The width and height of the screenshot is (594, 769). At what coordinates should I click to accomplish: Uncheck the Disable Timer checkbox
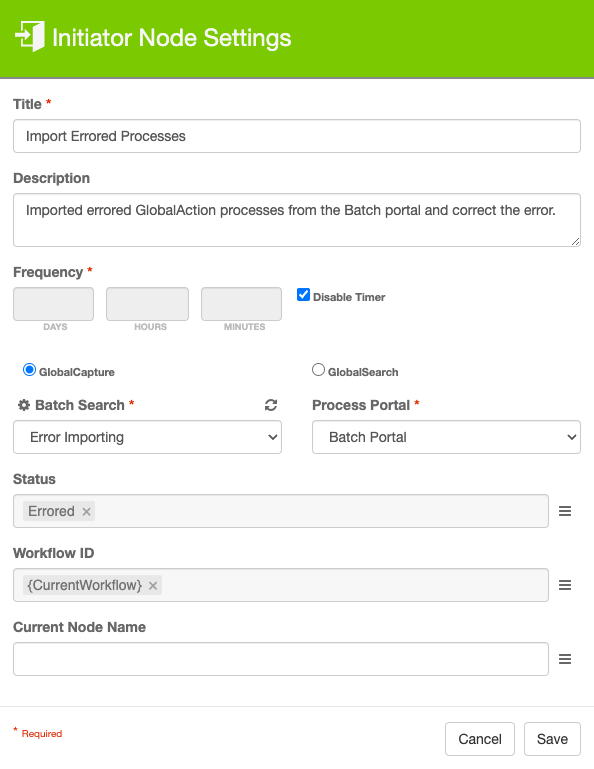(x=303, y=295)
